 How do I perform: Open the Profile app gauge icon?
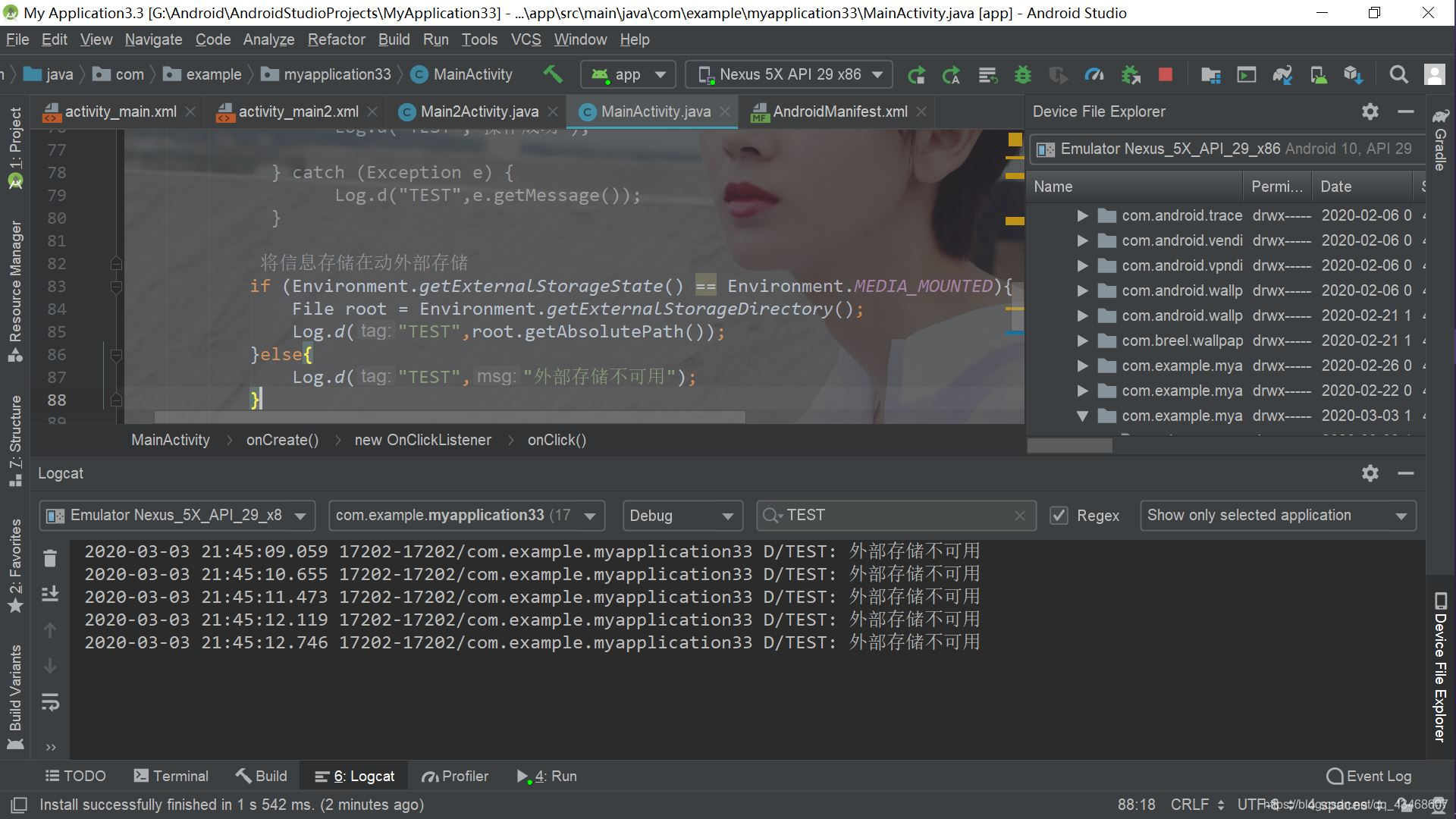click(1094, 74)
